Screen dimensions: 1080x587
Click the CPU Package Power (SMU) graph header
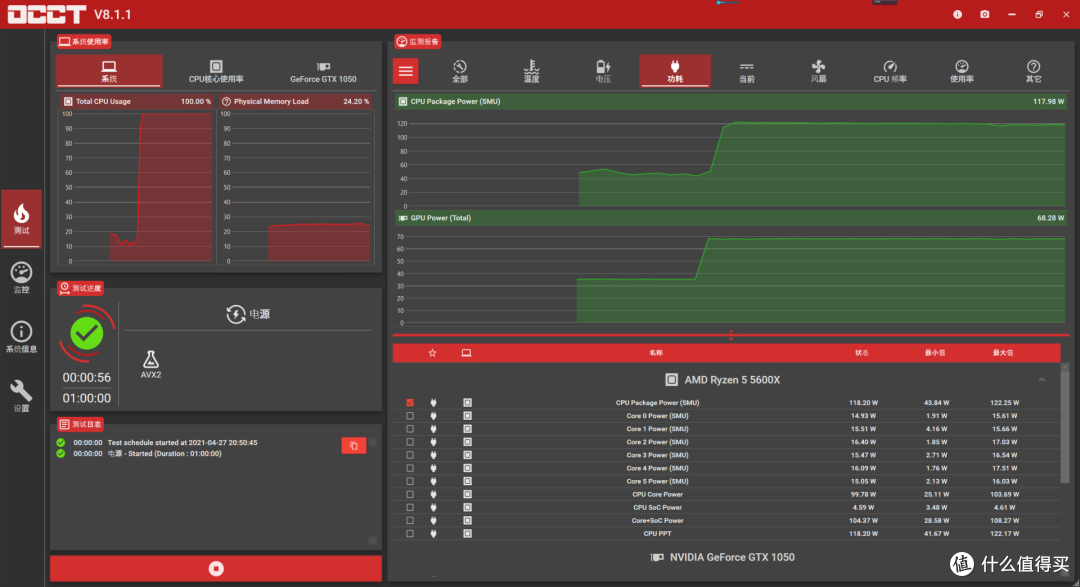click(731, 101)
